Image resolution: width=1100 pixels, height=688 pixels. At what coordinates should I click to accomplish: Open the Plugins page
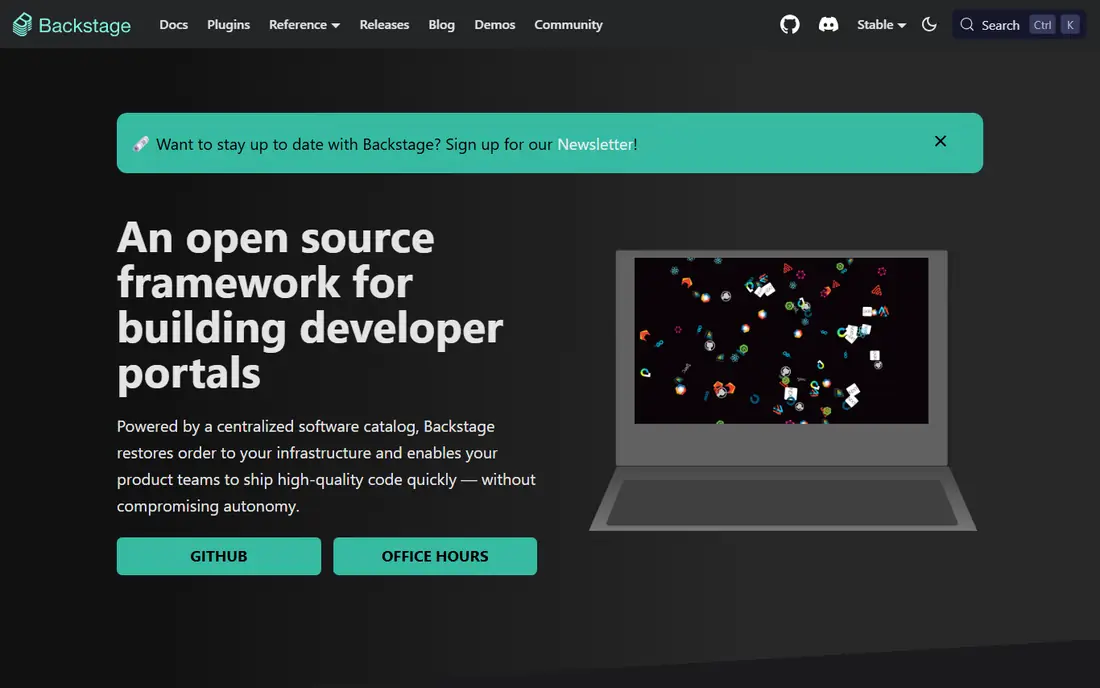point(228,25)
